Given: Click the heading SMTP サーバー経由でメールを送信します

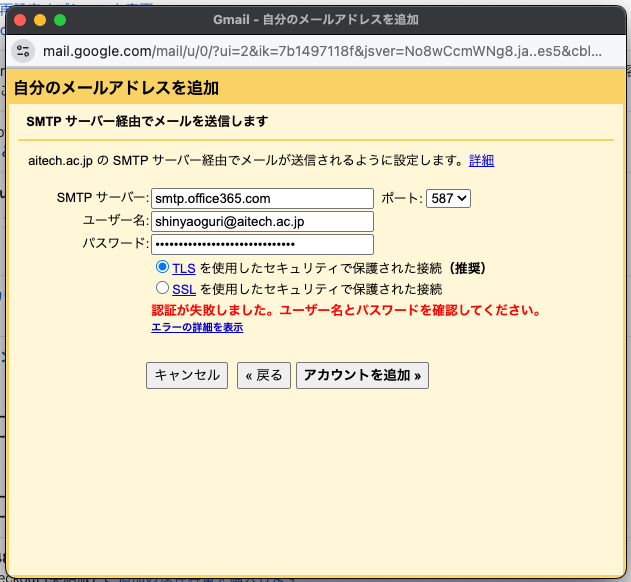Looking at the screenshot, I should point(147,121).
